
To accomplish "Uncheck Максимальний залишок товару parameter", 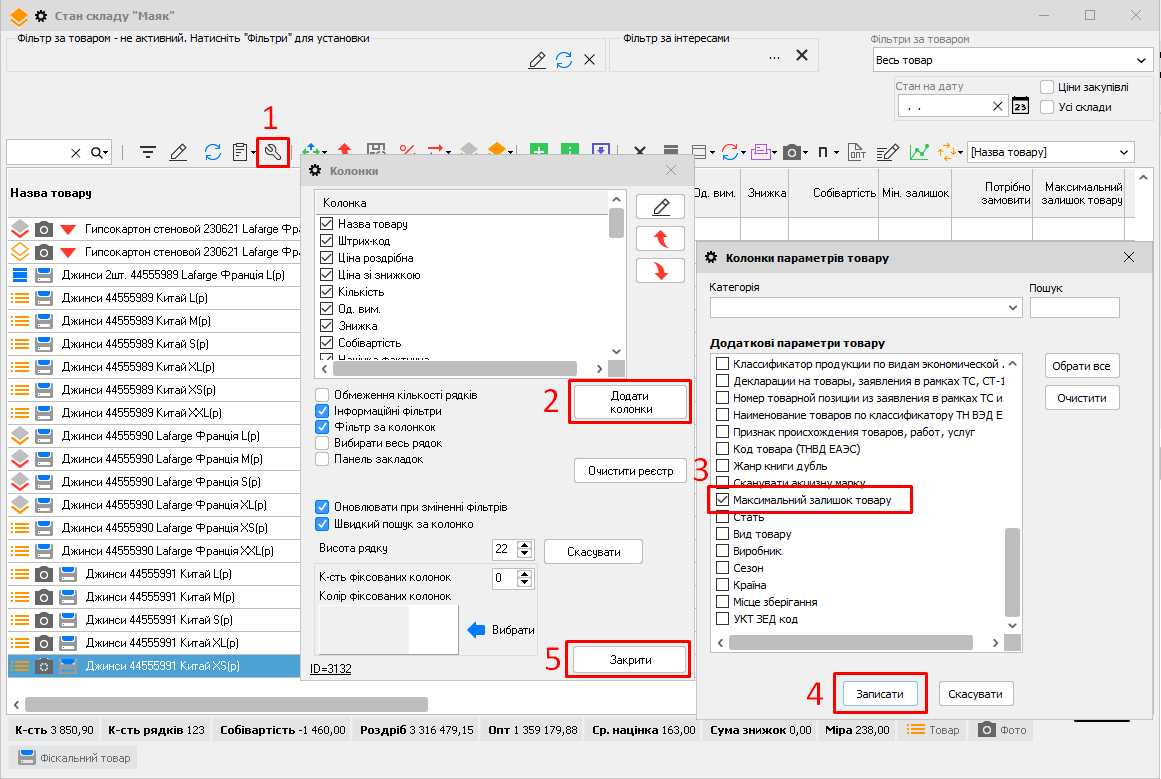I will pyautogui.click(x=720, y=499).
